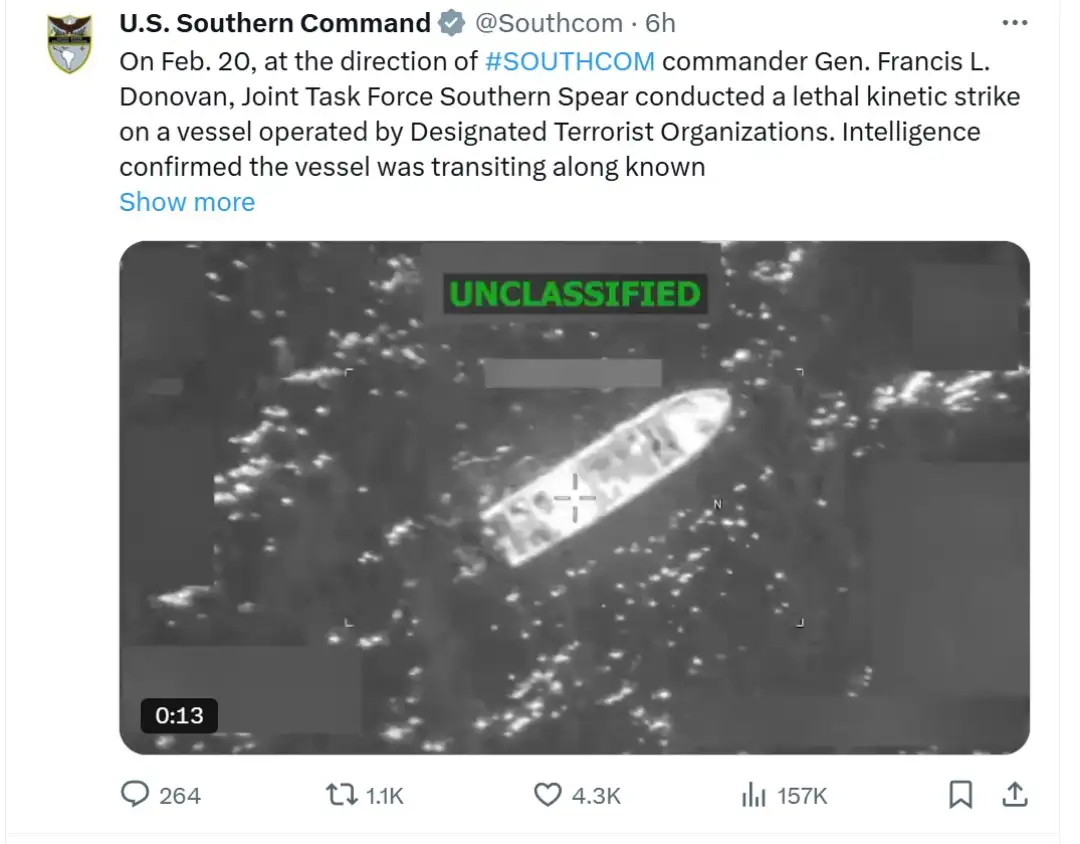
Task: Bookmark this post
Action: click(x=960, y=795)
